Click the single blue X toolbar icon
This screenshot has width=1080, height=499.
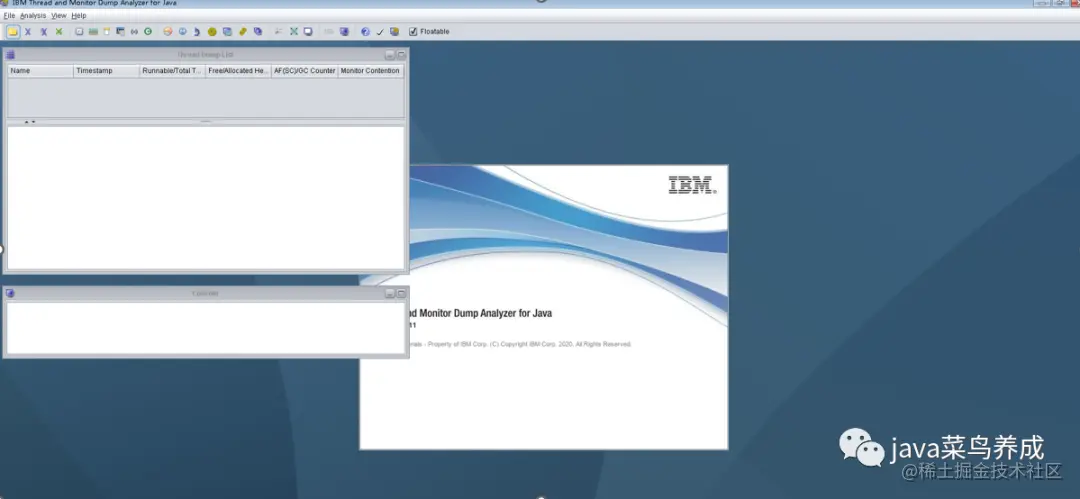28,32
